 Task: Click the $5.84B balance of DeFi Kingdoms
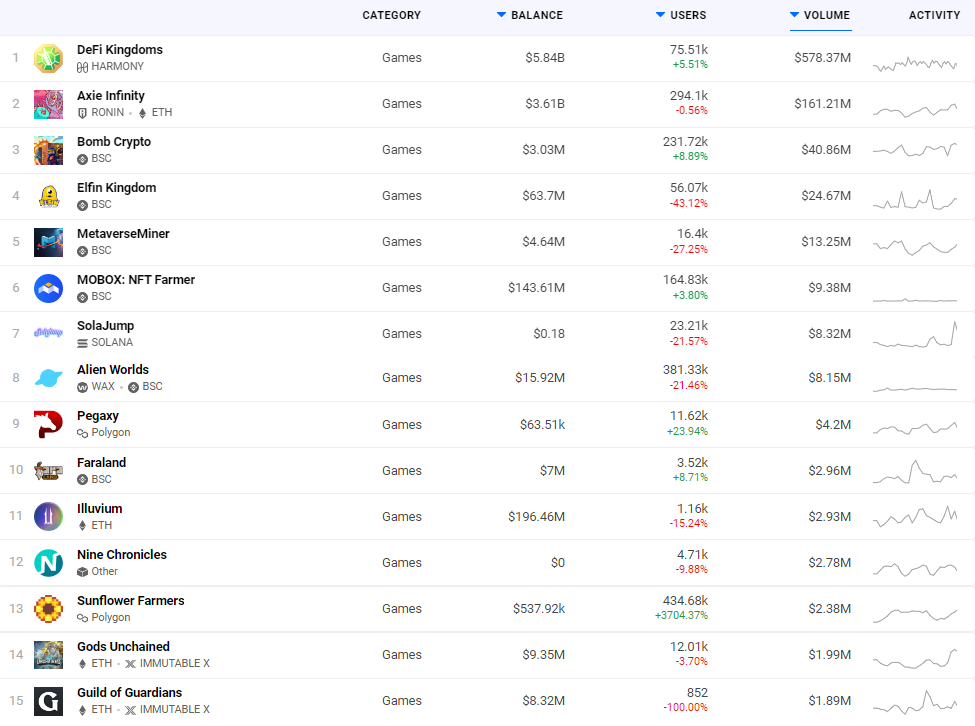[x=545, y=58]
